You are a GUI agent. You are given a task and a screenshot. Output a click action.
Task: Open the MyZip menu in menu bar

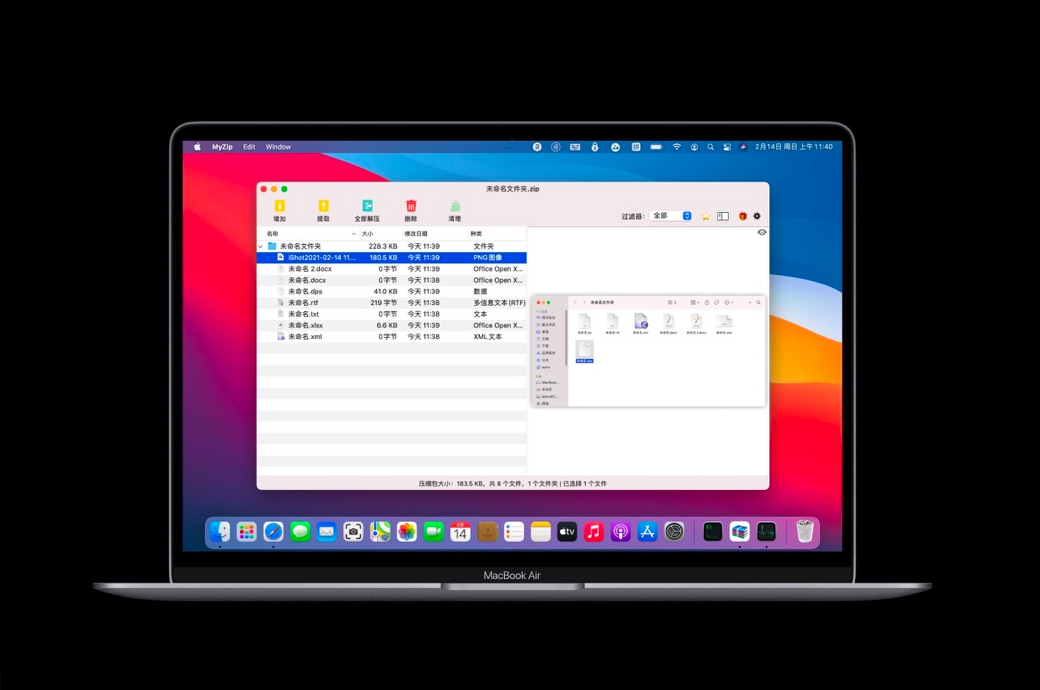(x=222, y=147)
